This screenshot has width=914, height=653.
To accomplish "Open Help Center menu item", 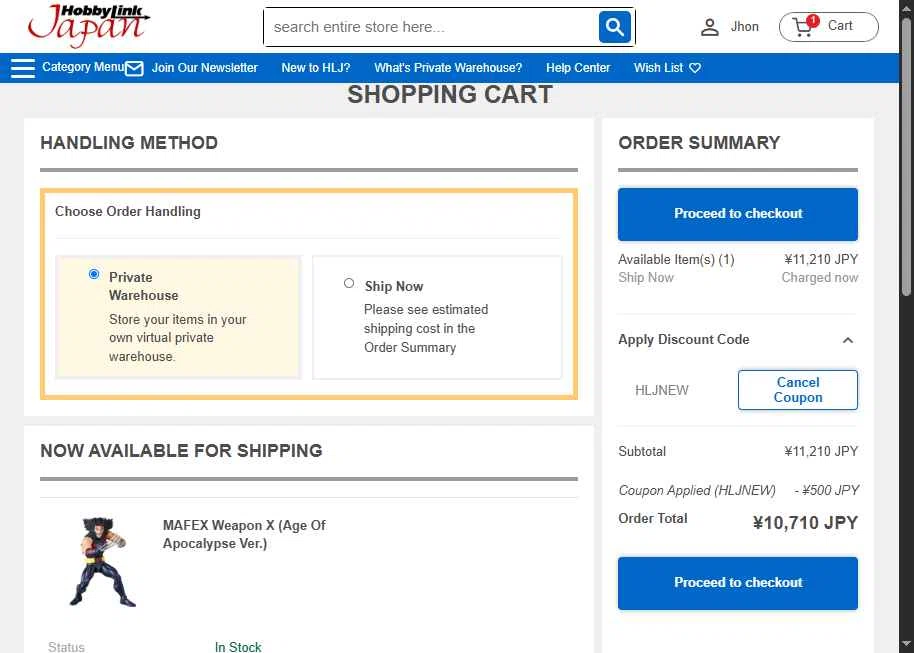I will pyautogui.click(x=578, y=68).
